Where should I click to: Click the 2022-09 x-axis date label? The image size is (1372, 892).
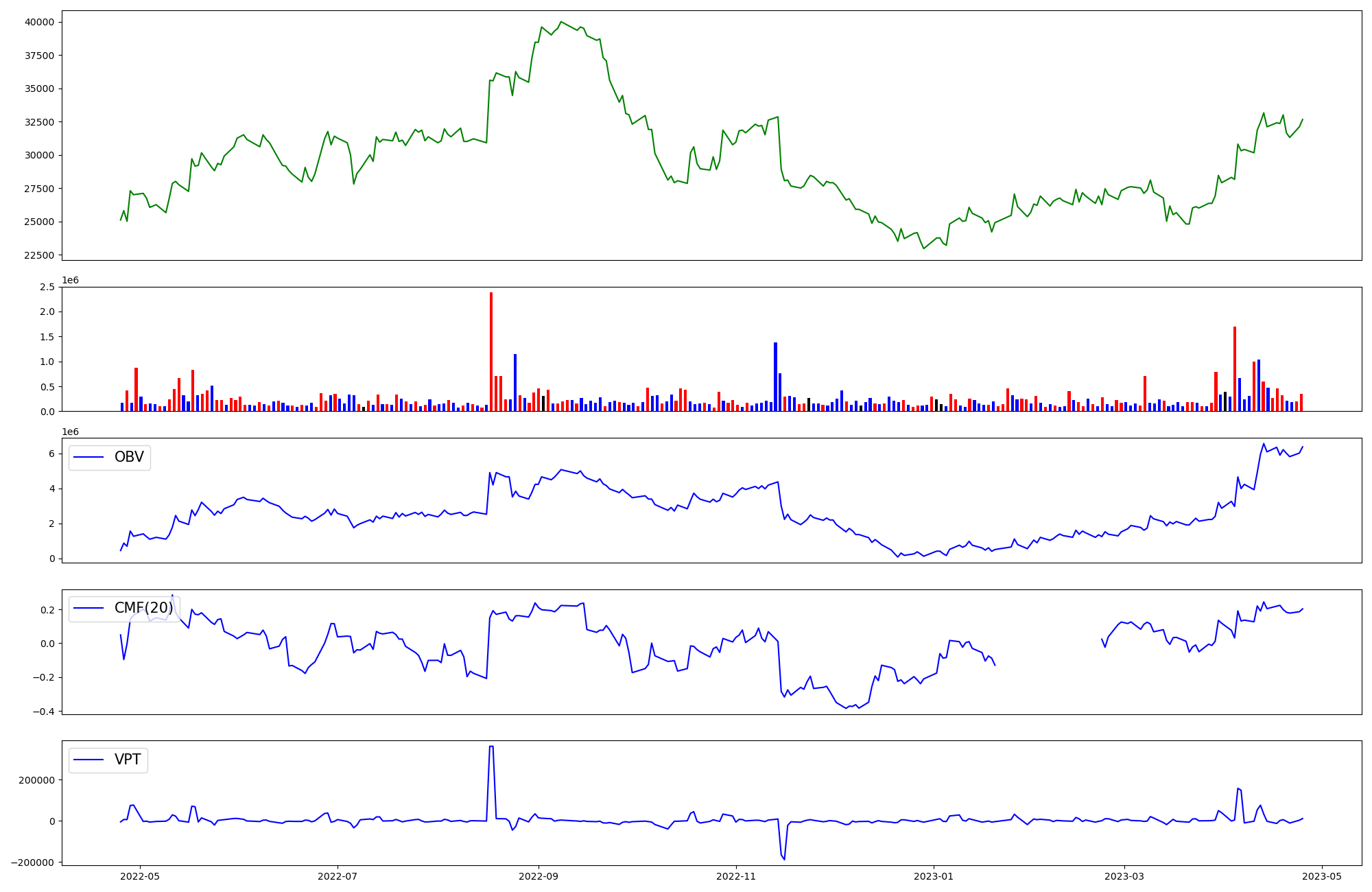pyautogui.click(x=539, y=876)
